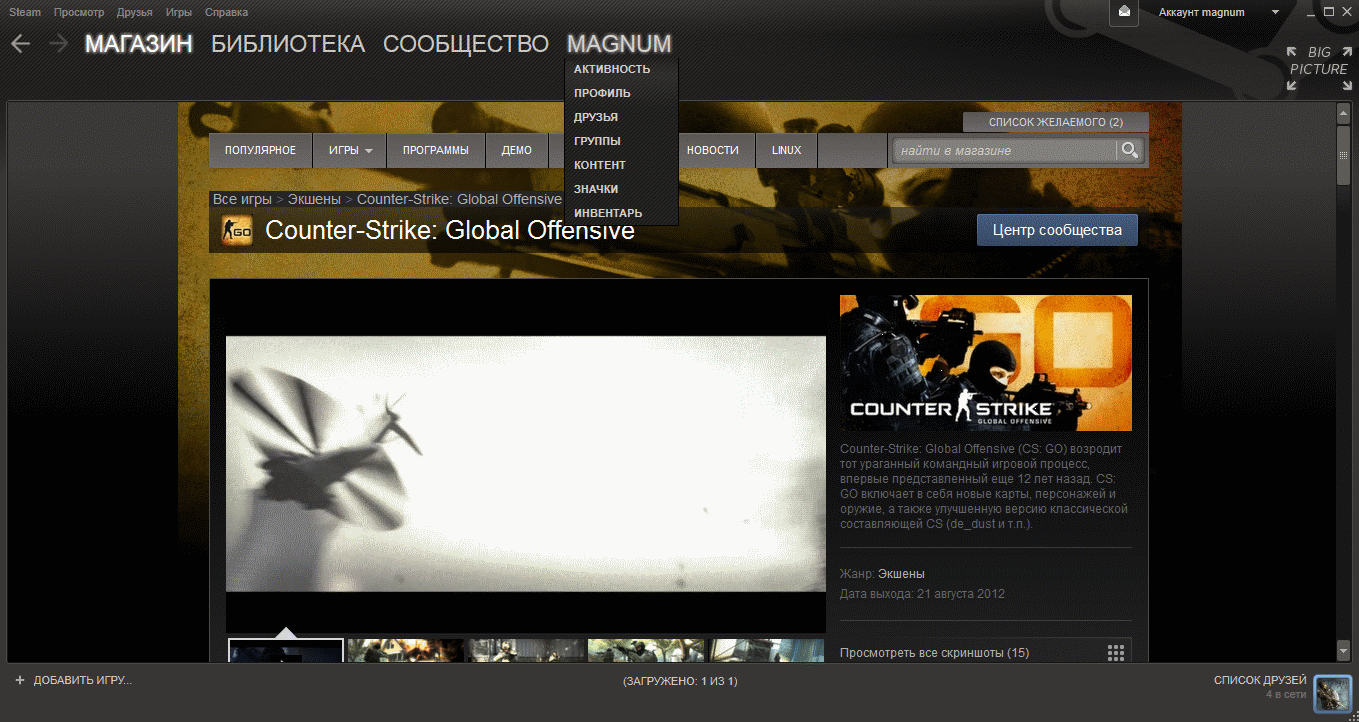Click the plus icon to add game
The image size is (1359, 722).
tap(19, 680)
